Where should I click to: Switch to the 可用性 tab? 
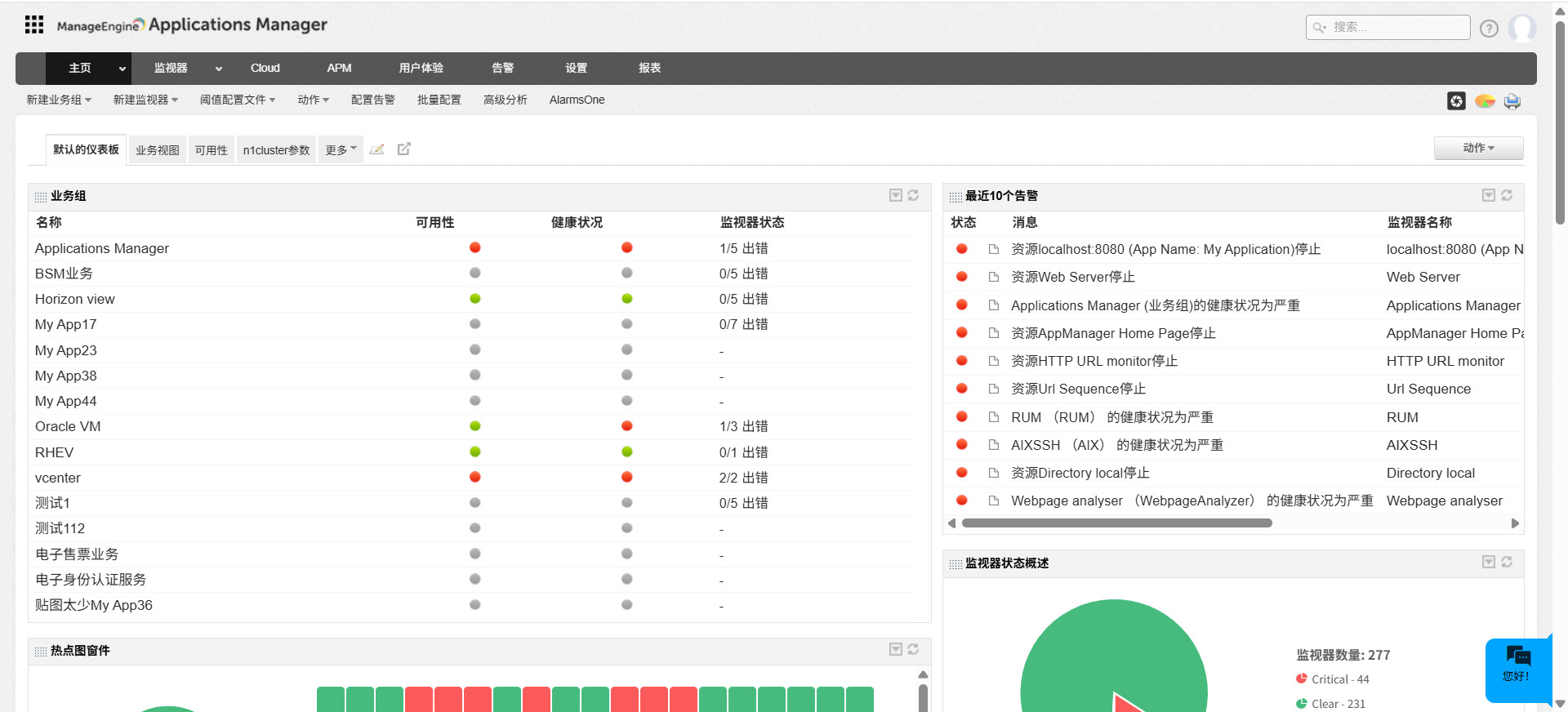pos(212,150)
